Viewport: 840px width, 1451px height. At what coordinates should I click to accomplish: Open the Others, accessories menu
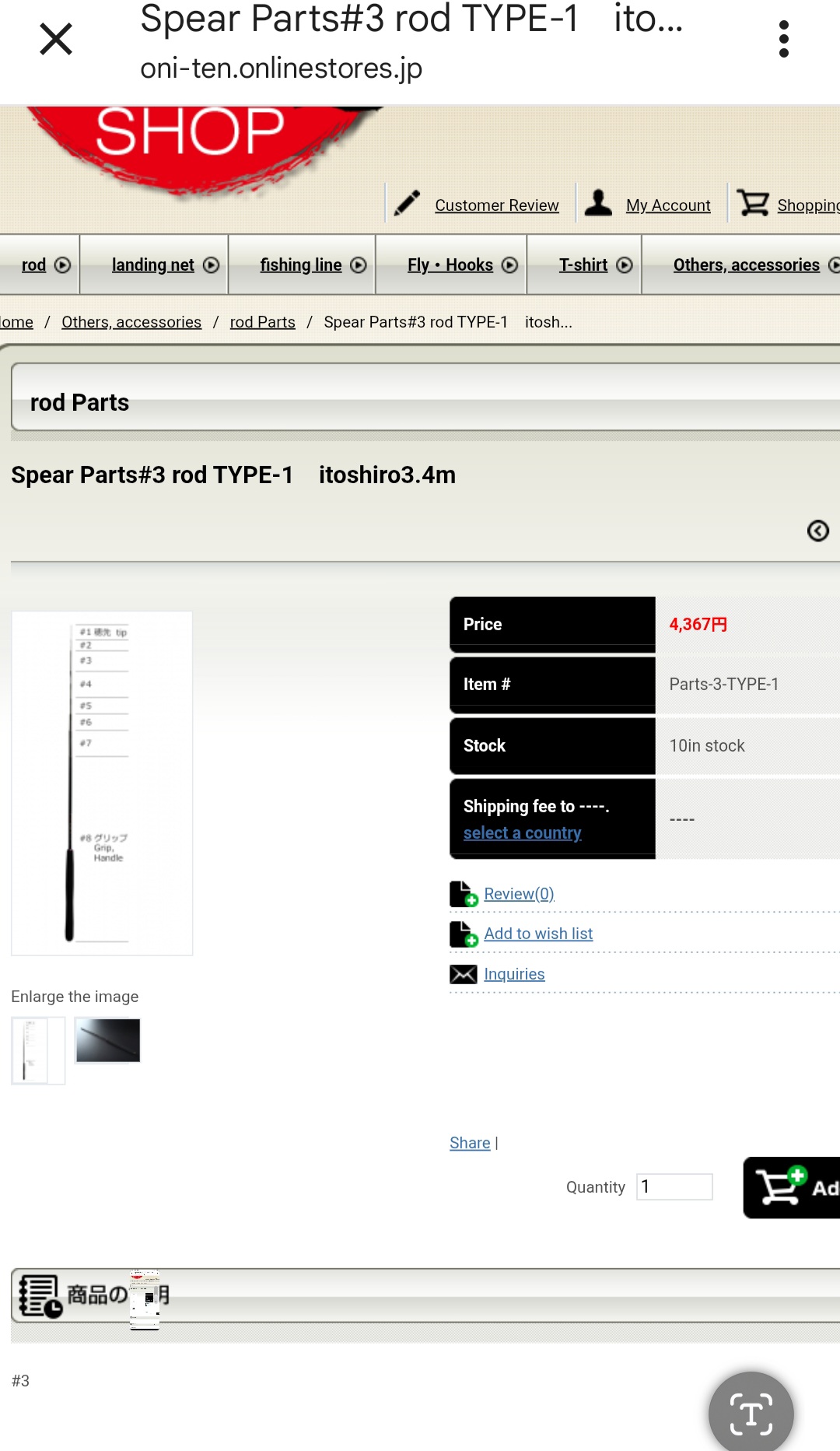click(x=746, y=265)
